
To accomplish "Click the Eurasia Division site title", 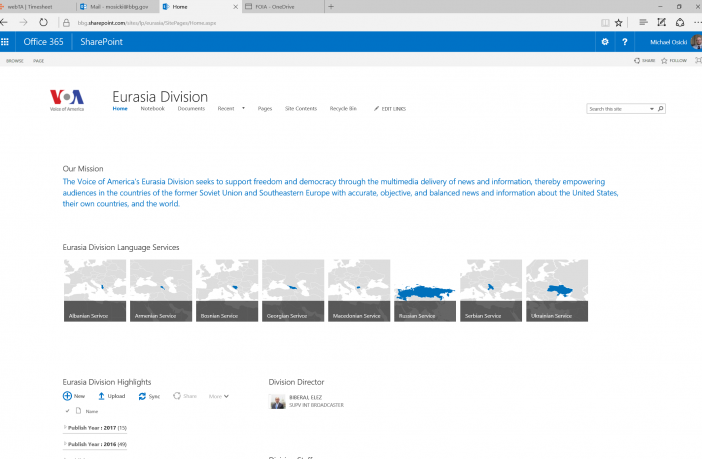I will point(160,96).
